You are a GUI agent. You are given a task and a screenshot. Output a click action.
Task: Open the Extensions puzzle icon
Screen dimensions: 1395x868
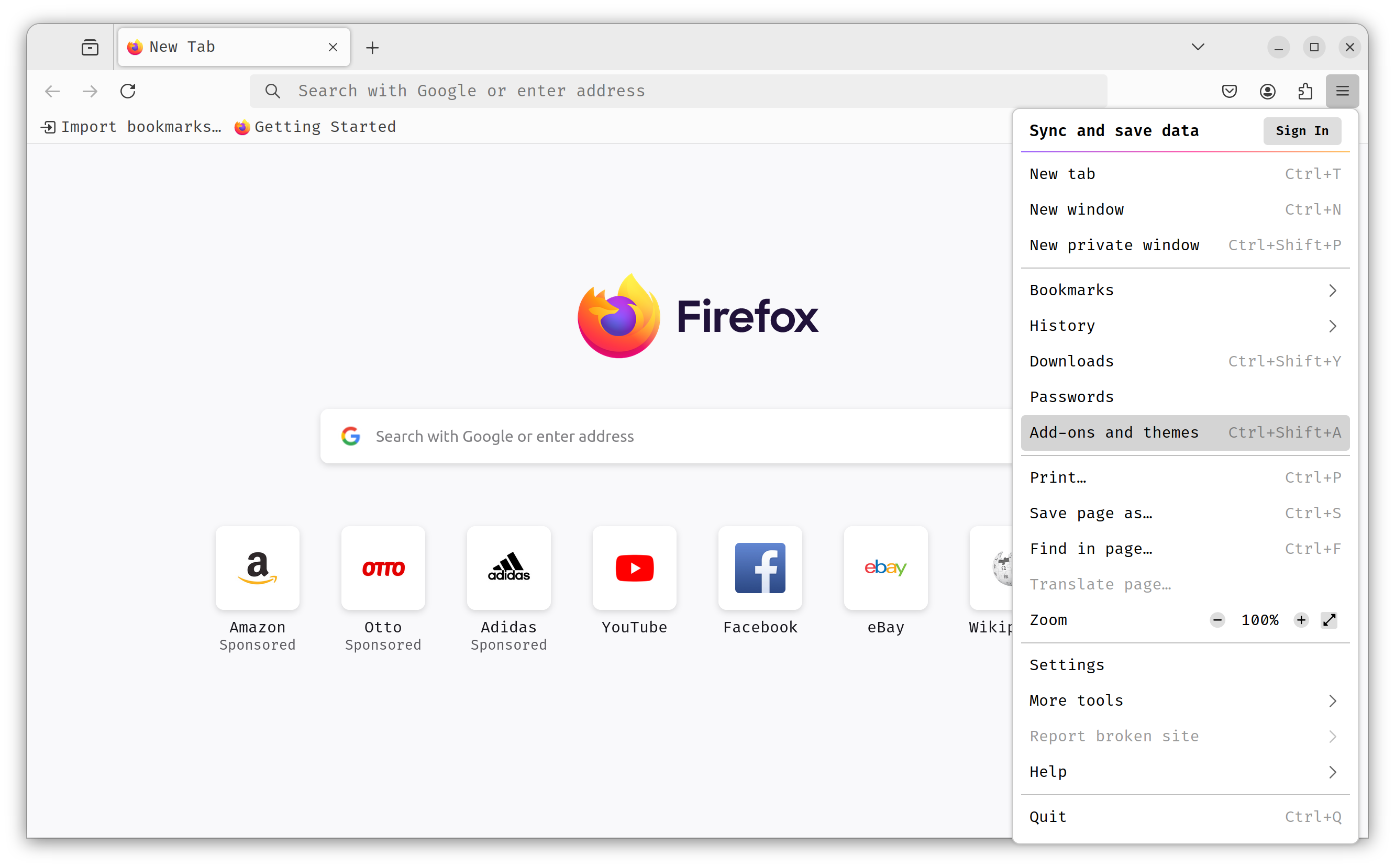(1305, 91)
